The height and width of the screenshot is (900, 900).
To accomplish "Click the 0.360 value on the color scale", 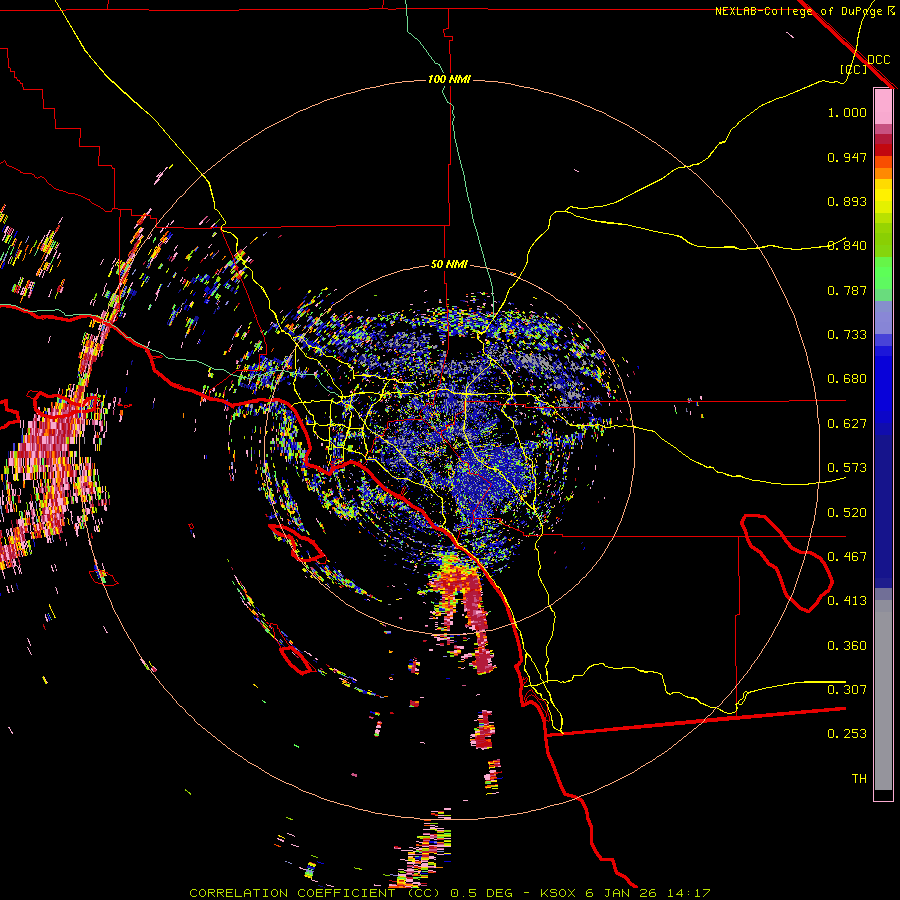I will point(847,646).
